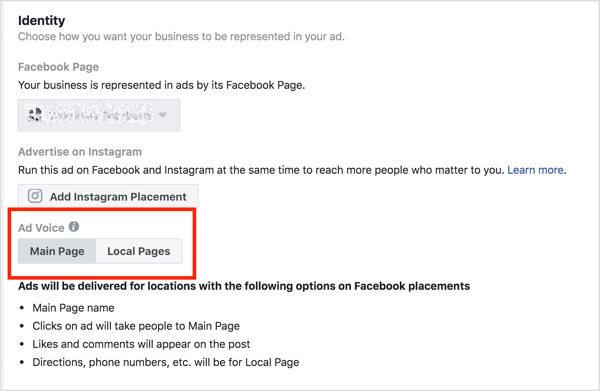Click the Ad Voice info icon
The image size is (600, 391).
(x=74, y=227)
